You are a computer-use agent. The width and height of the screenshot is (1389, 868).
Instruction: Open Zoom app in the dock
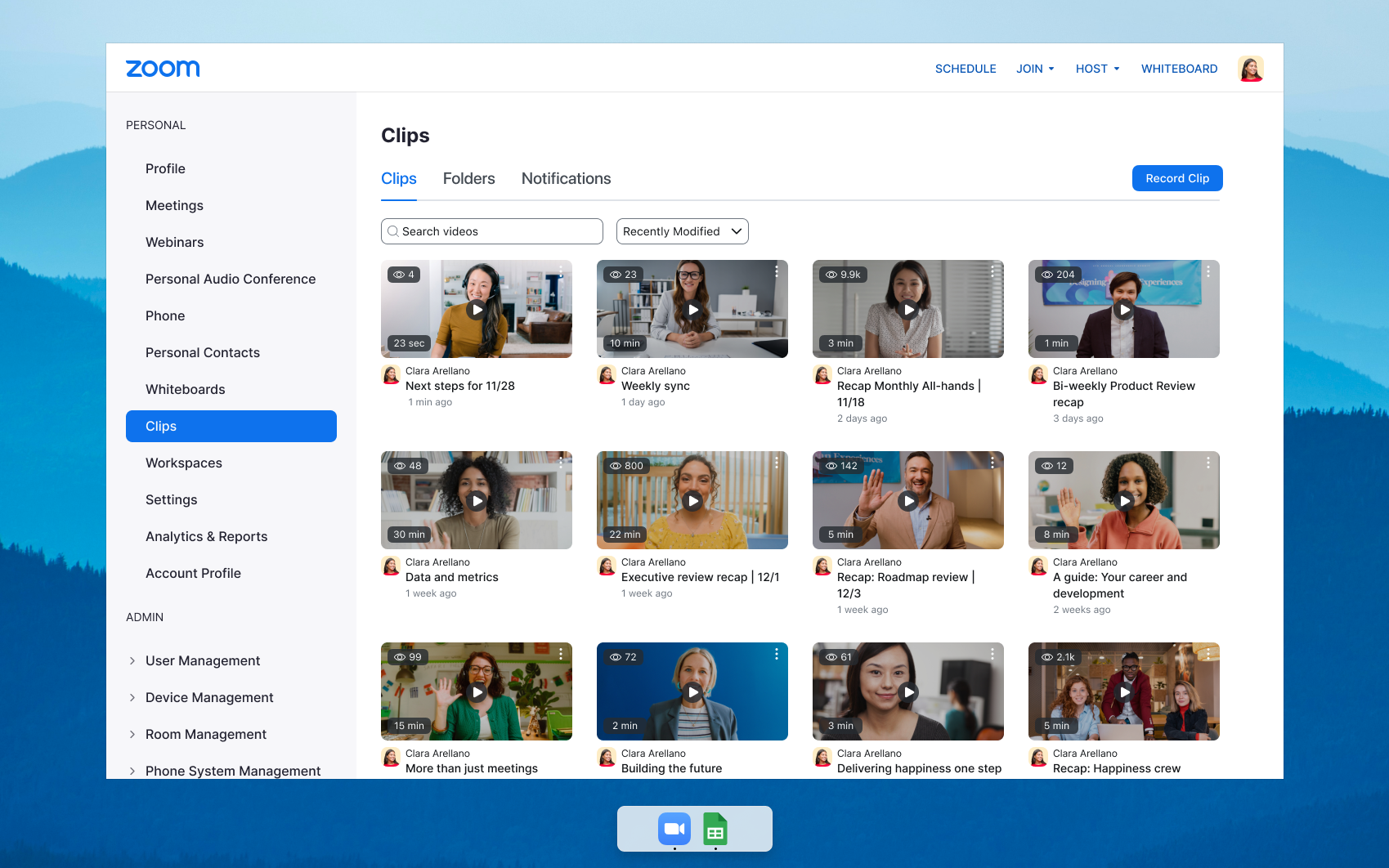[x=674, y=829]
